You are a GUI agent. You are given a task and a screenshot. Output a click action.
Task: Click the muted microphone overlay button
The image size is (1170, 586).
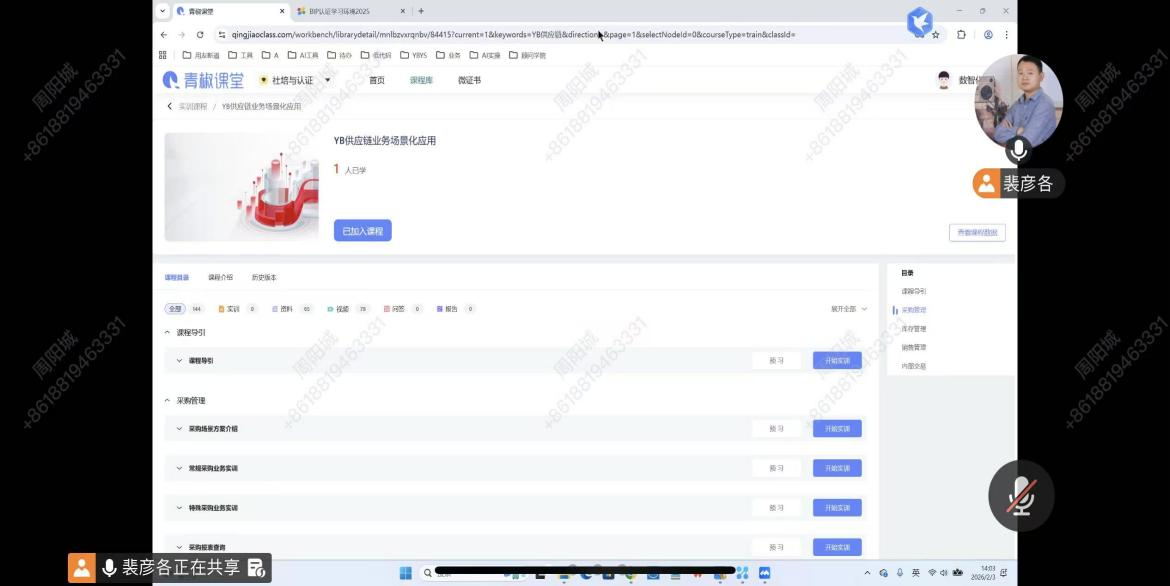coord(1020,496)
